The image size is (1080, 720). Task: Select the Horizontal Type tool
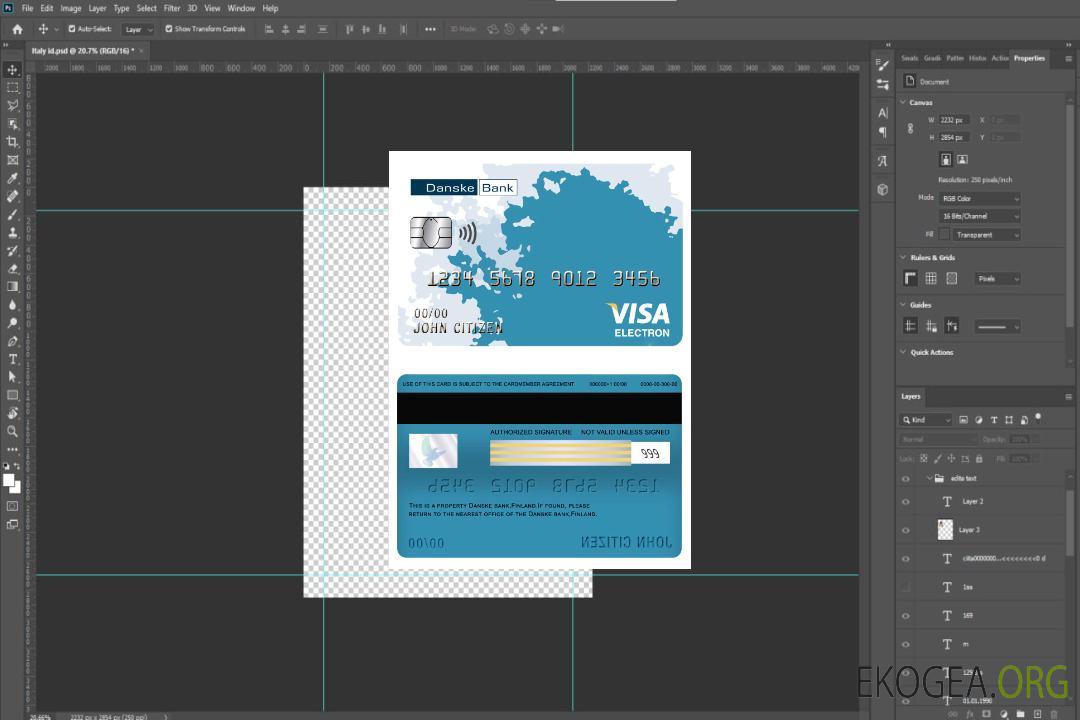pyautogui.click(x=12, y=359)
